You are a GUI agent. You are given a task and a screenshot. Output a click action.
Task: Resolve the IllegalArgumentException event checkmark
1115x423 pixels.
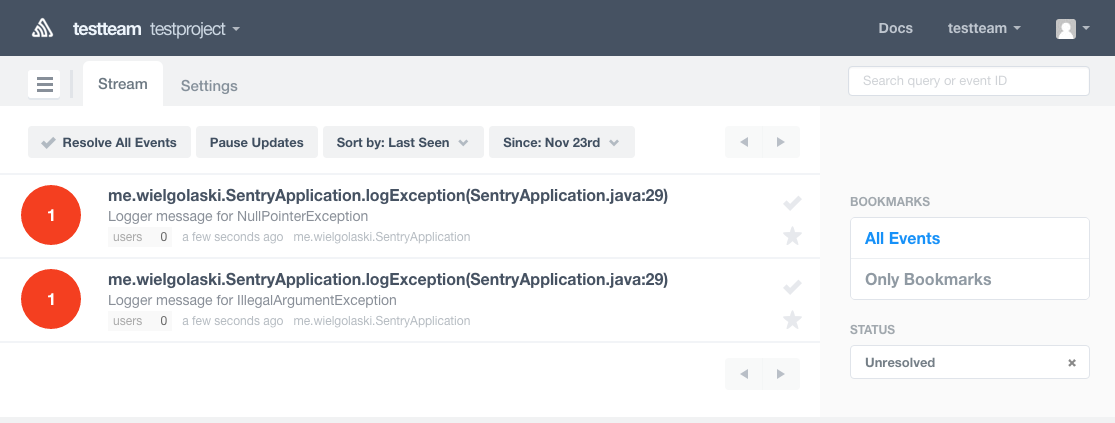[792, 288]
